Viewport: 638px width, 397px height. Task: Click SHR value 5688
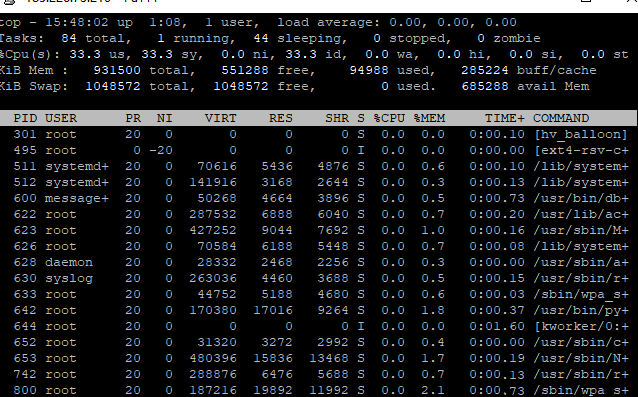pyautogui.click(x=333, y=375)
